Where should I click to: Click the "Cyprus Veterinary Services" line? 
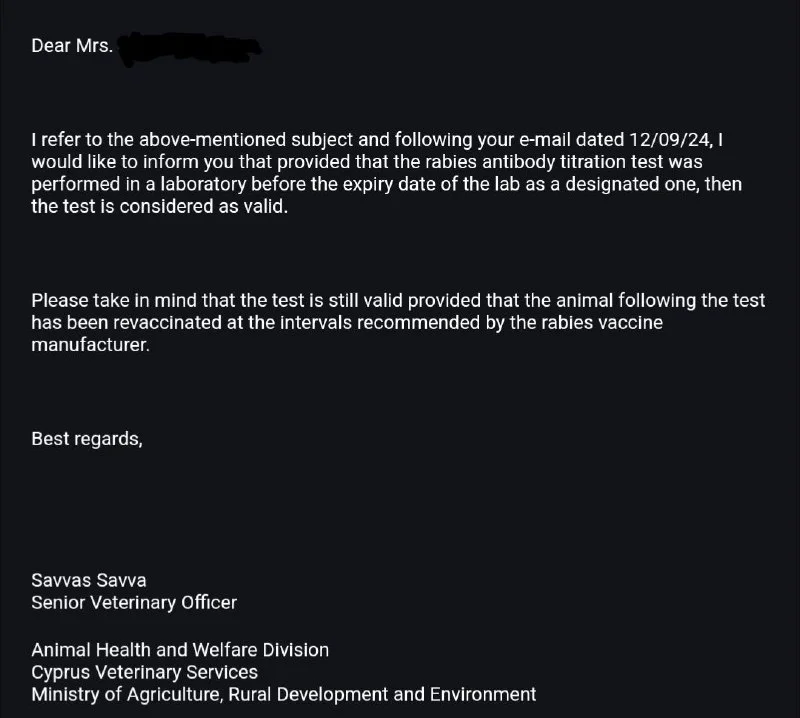[x=144, y=672]
